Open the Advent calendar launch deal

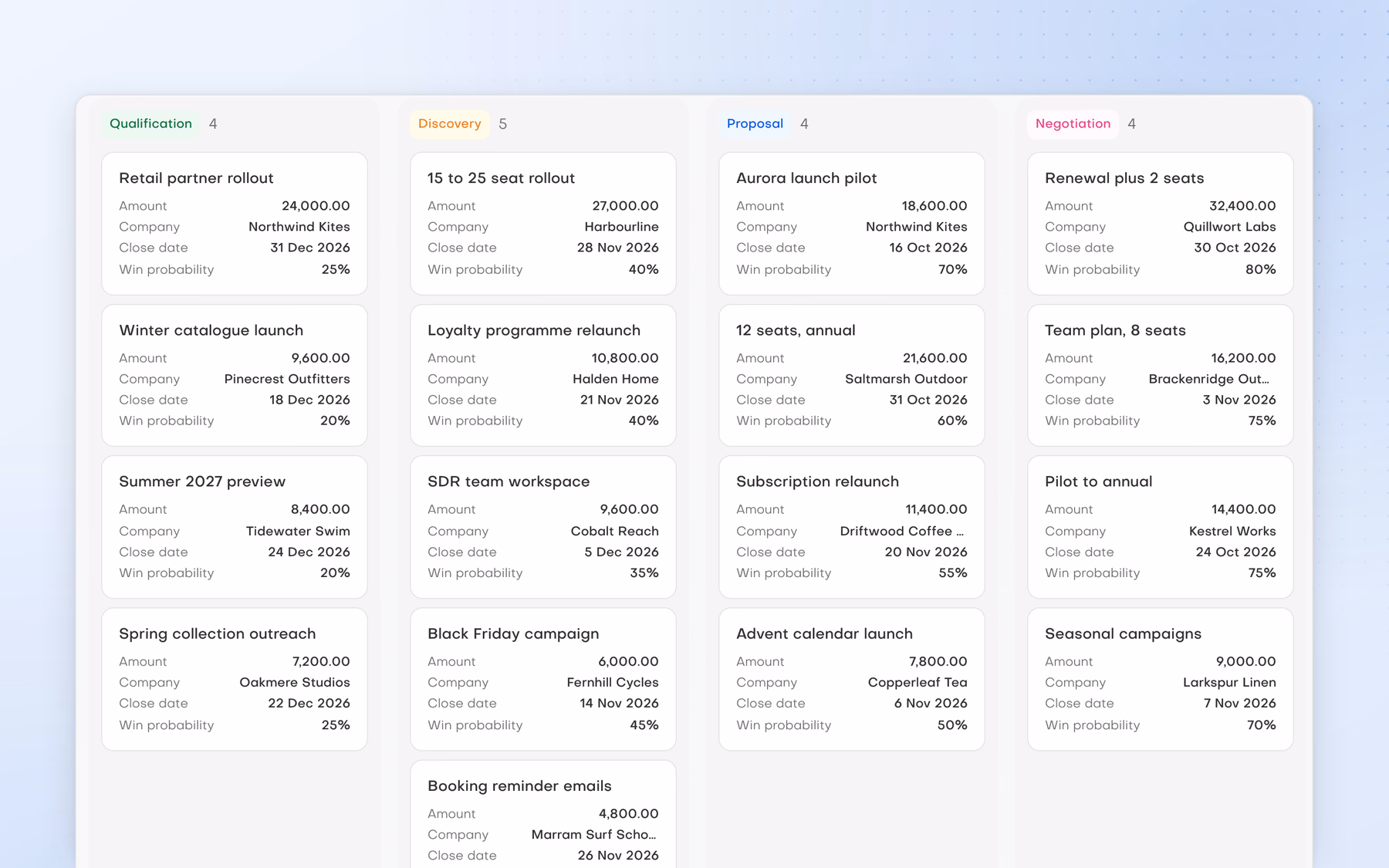coord(852,679)
